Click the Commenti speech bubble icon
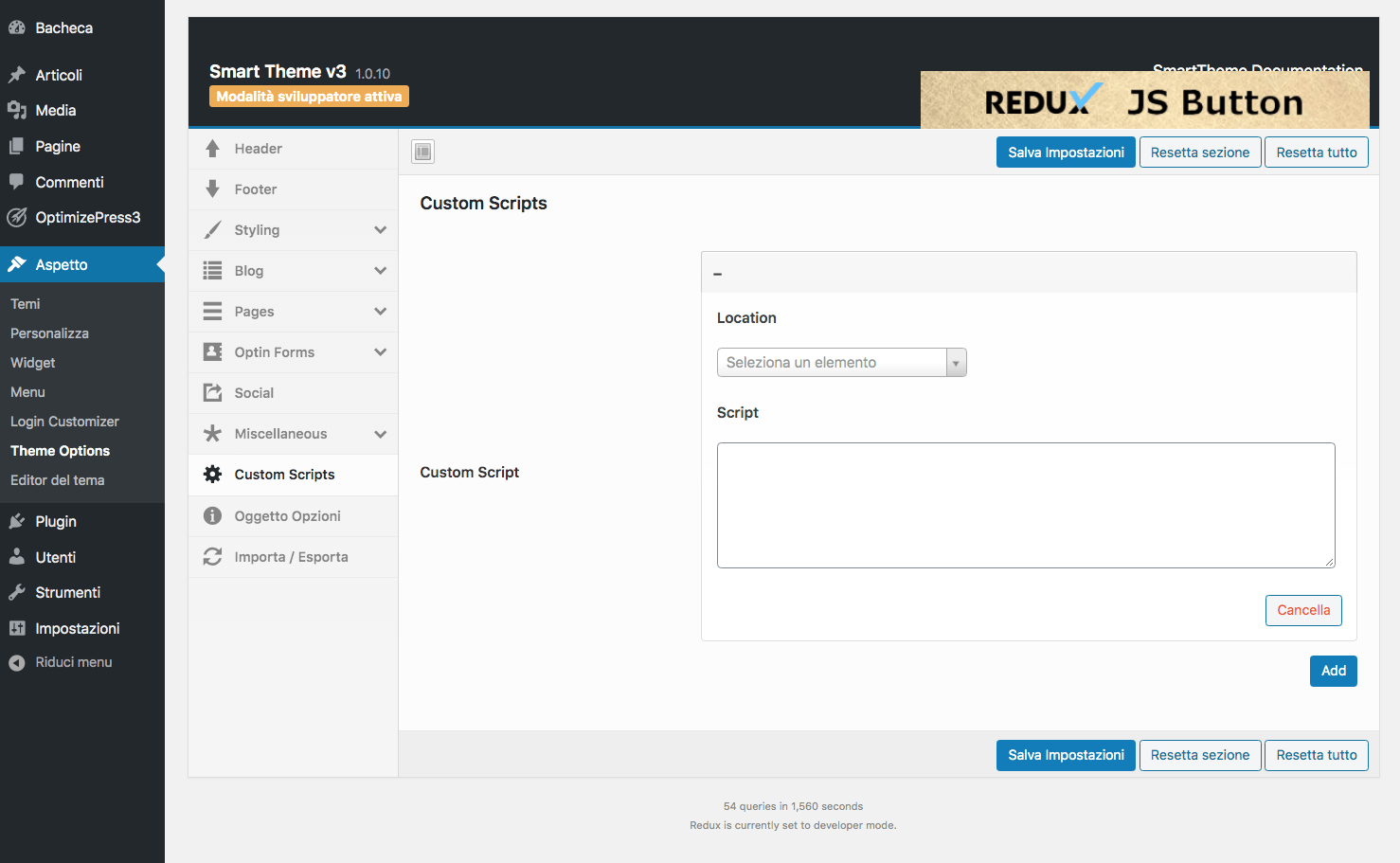 (x=17, y=182)
